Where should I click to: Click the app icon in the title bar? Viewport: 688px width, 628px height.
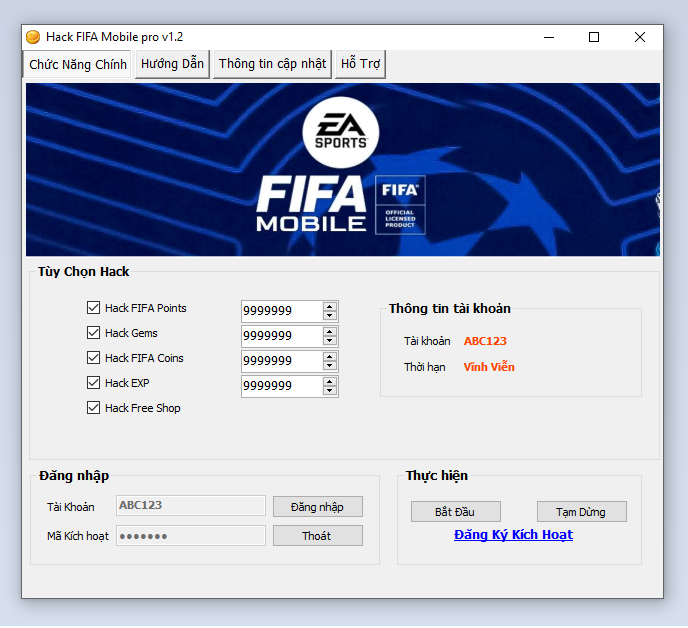click(33, 37)
